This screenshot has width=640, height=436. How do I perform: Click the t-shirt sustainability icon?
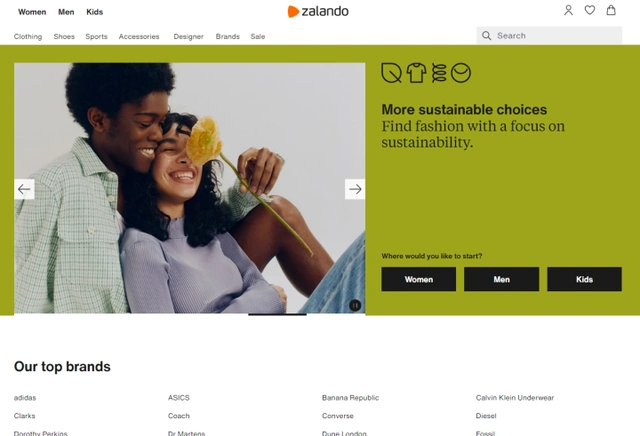click(x=416, y=73)
